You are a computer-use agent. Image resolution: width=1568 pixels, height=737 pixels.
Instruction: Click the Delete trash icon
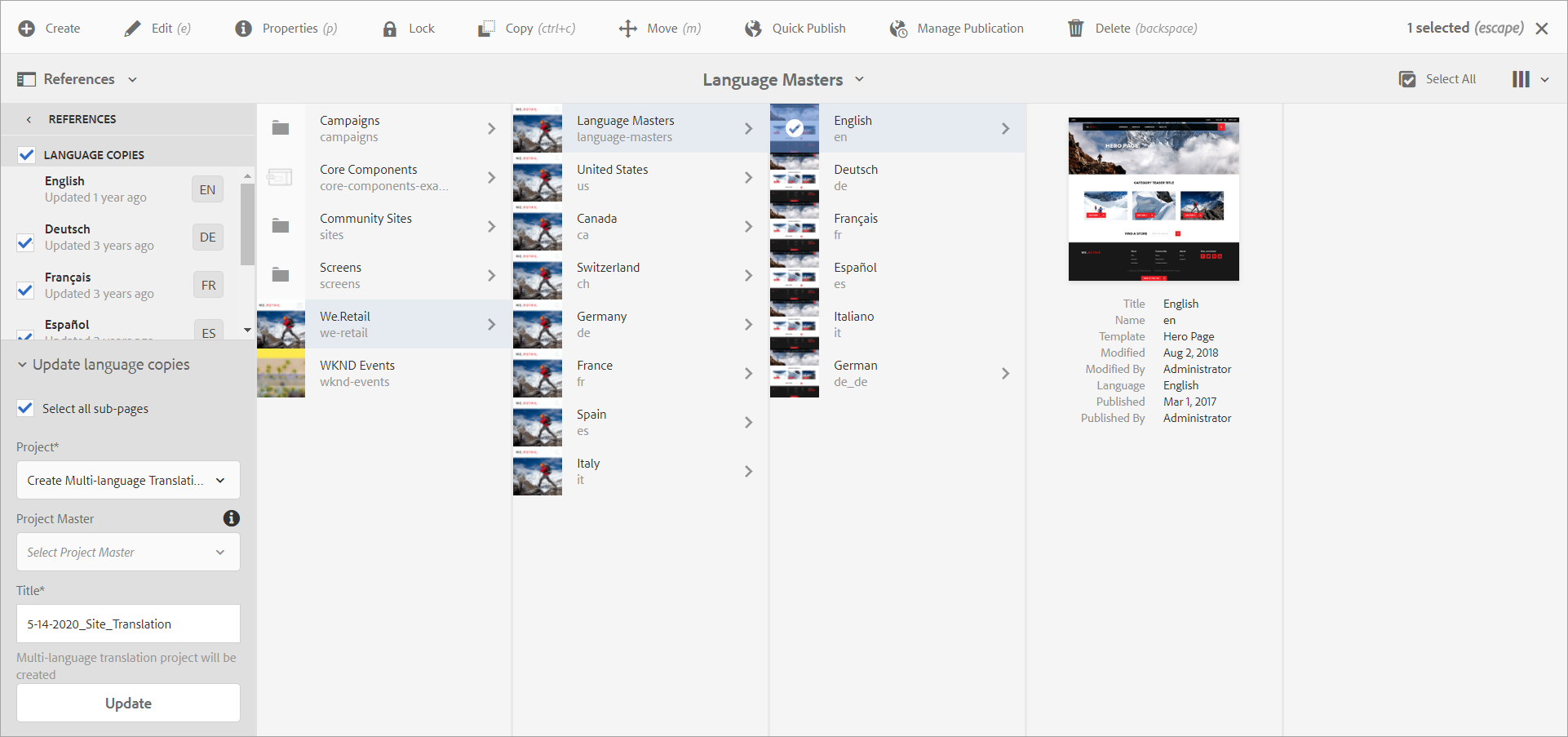[1076, 29]
